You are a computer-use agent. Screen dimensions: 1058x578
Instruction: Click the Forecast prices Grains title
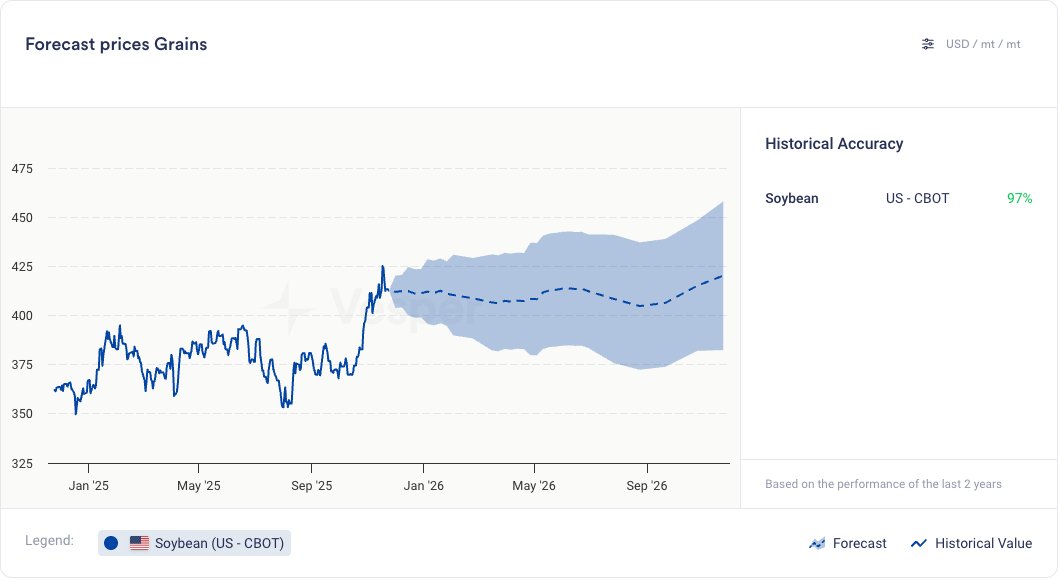pos(116,44)
